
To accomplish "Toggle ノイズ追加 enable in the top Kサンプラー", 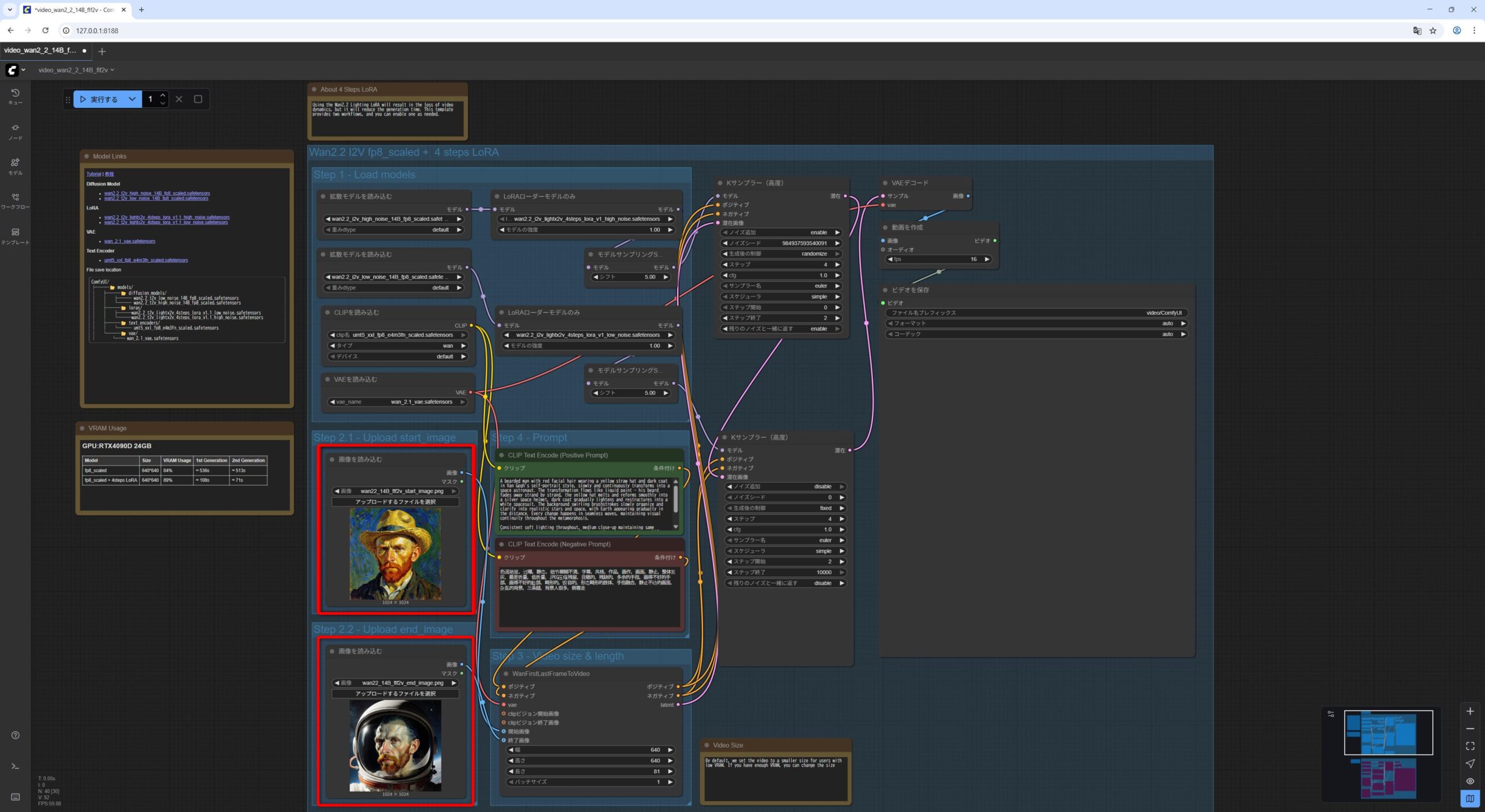I will tap(782, 233).
